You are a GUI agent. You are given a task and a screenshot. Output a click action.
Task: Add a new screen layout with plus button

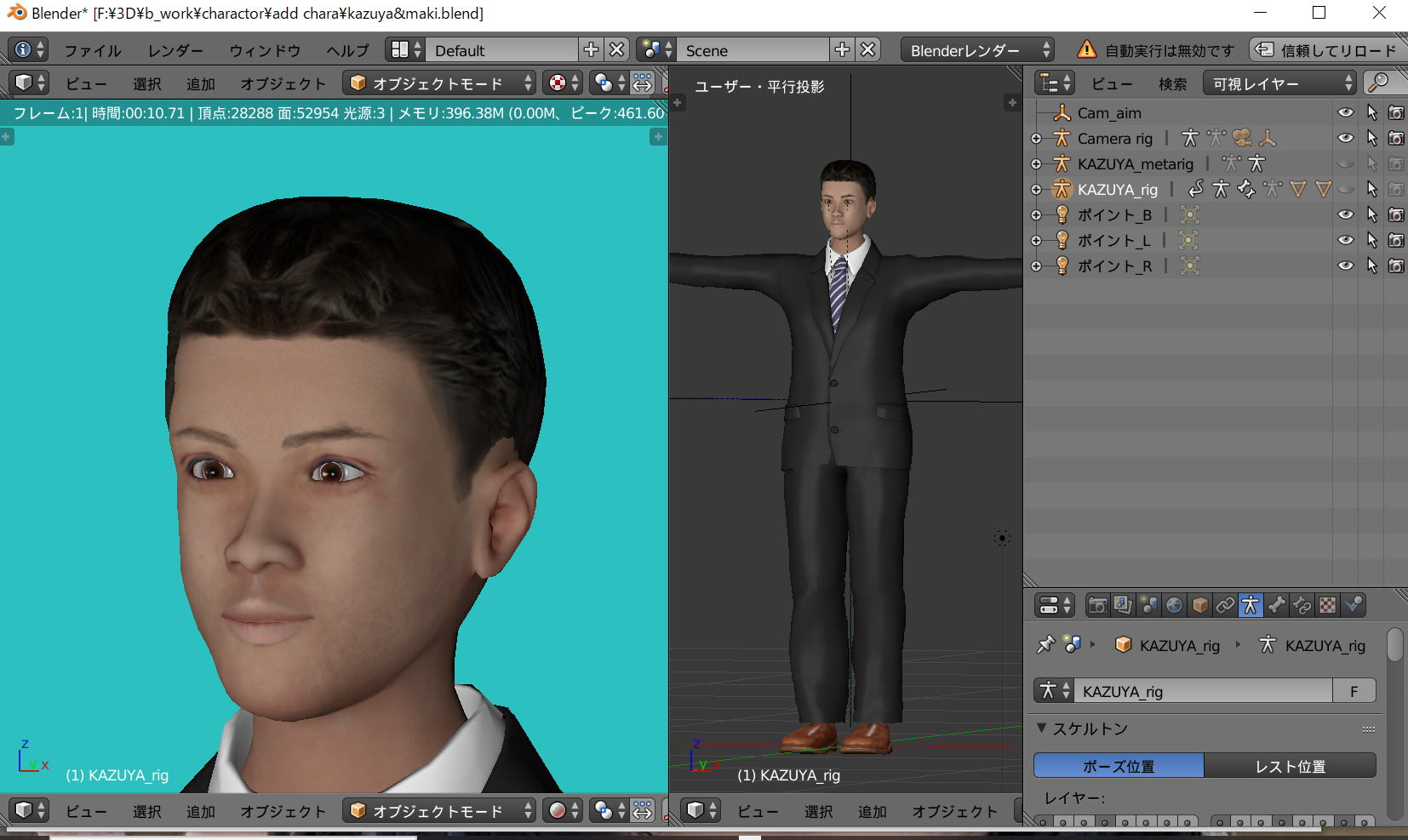point(590,50)
